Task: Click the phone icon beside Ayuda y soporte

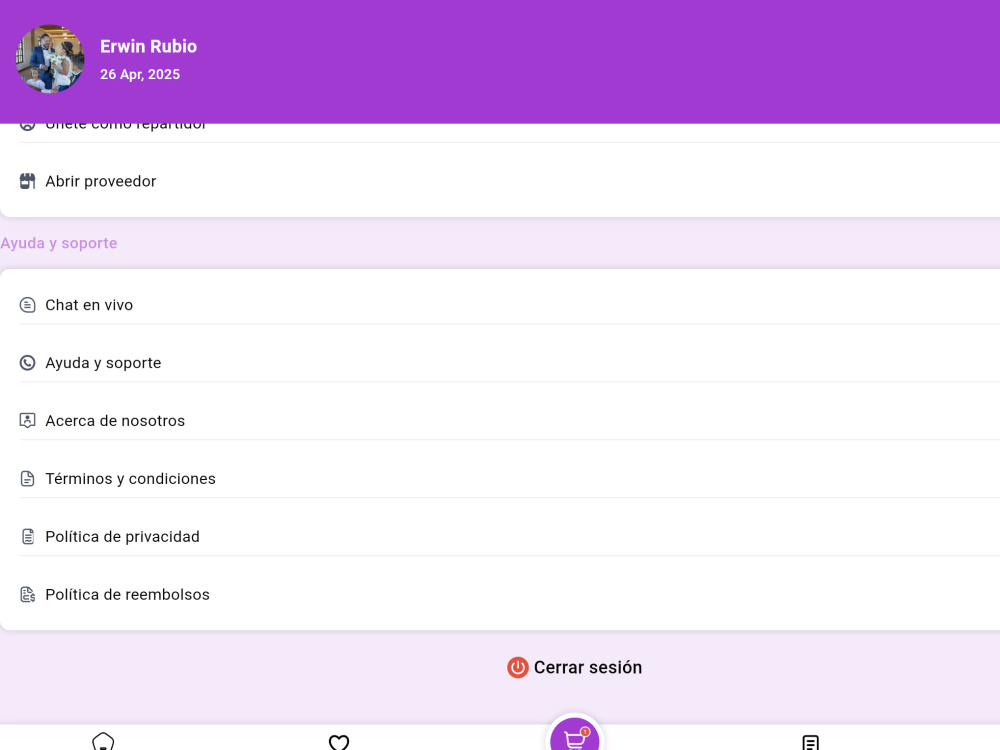Action: pyautogui.click(x=27, y=363)
